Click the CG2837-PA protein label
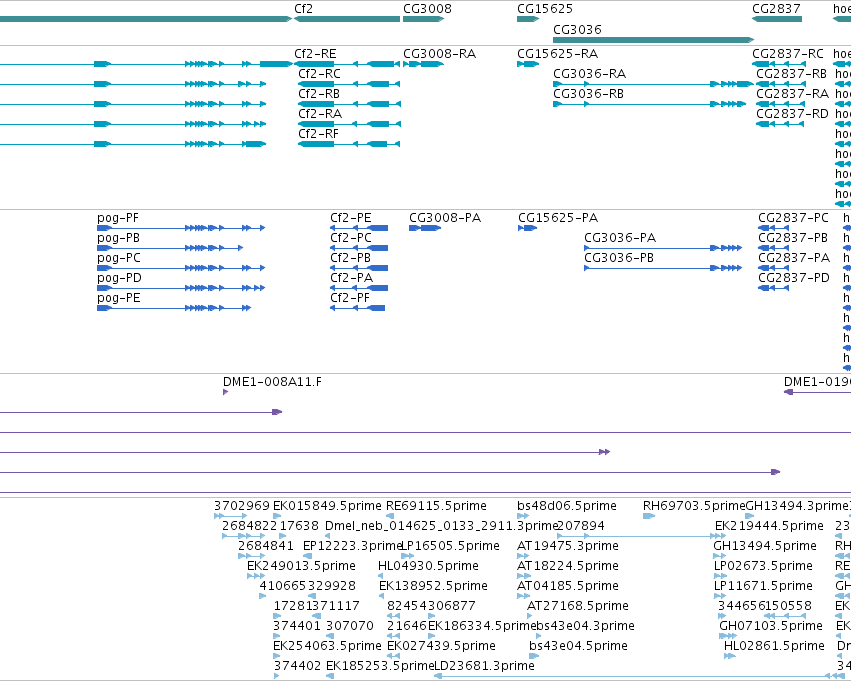This screenshot has height=681, width=851. click(794, 258)
